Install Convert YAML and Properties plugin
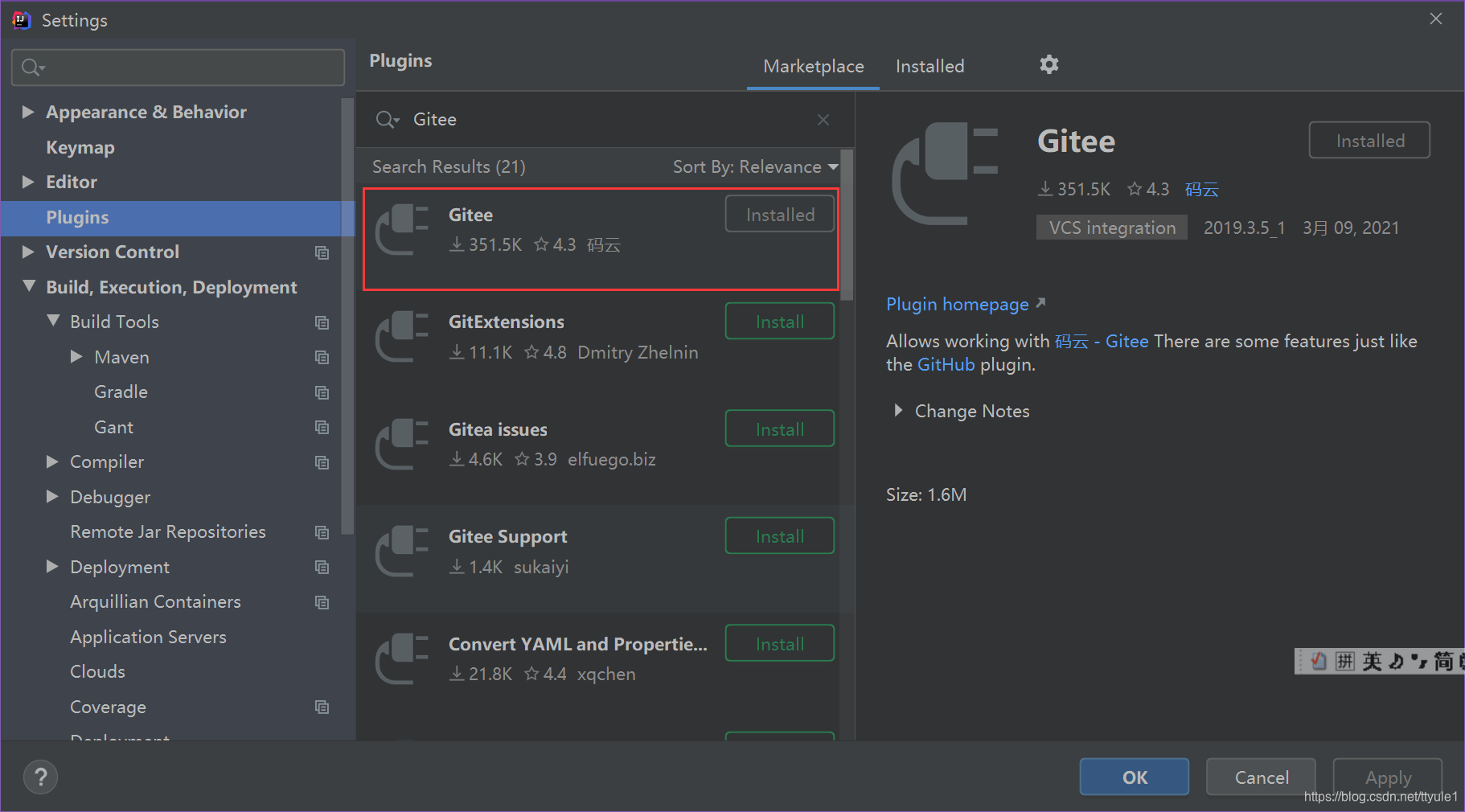 (x=780, y=644)
